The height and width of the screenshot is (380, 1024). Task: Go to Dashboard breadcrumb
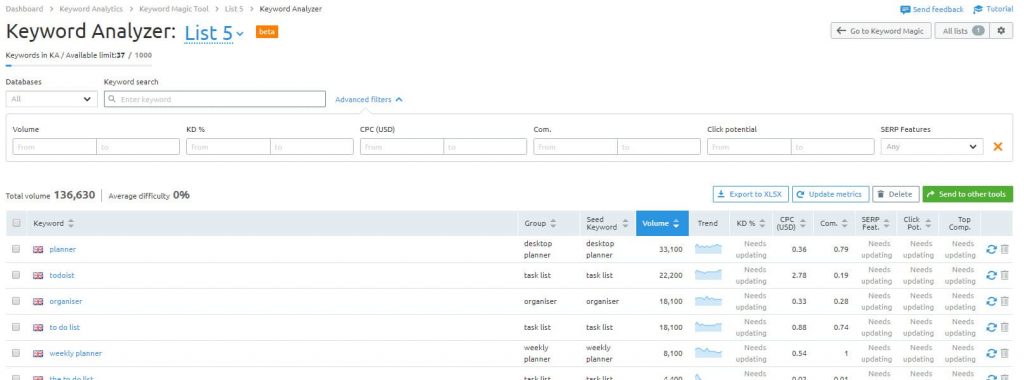pos(24,9)
